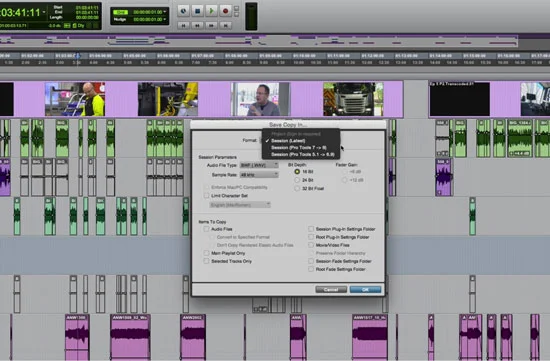Check the Main Playlist Only checkbox
The height and width of the screenshot is (361, 550).
206,253
